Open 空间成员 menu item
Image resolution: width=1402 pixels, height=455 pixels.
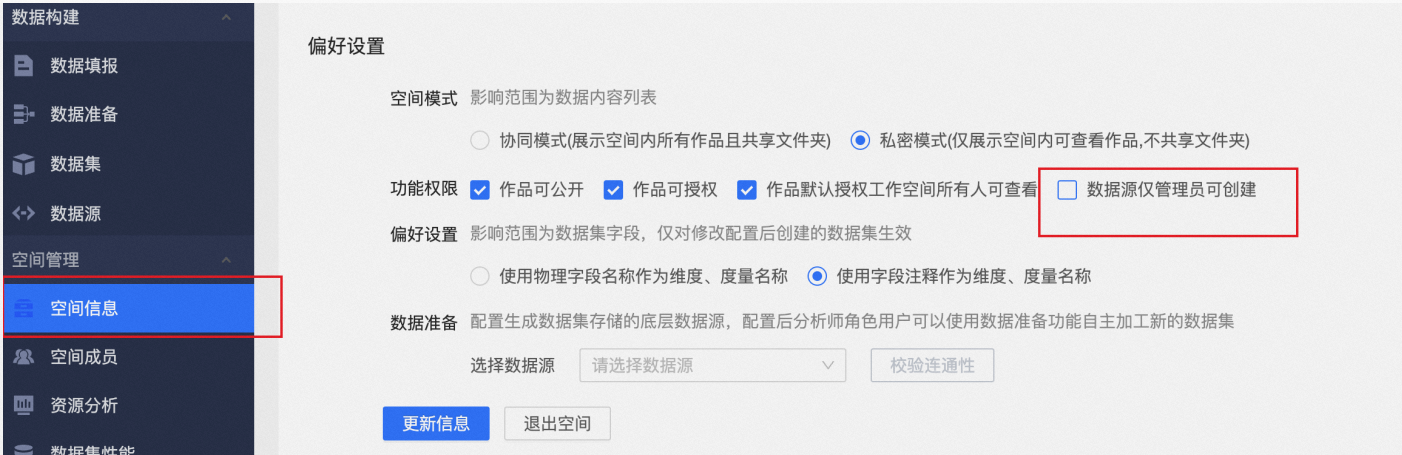[84, 357]
